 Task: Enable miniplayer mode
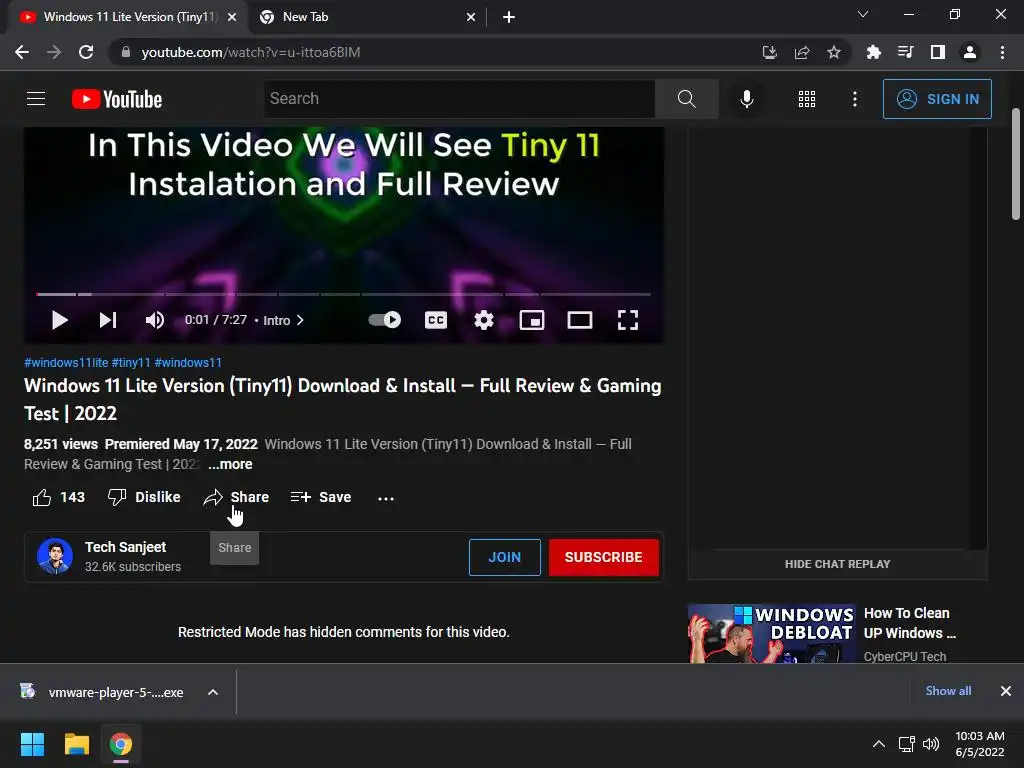[532, 320]
